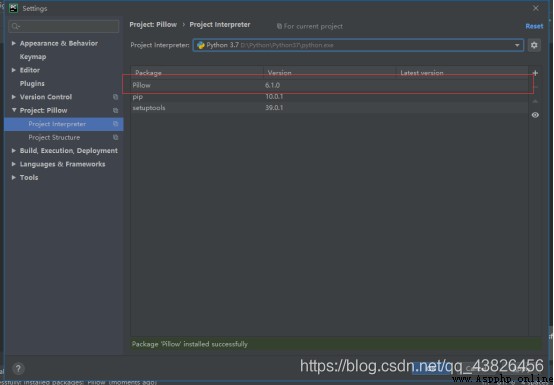Open the Project Interpreter dropdown

358,45
